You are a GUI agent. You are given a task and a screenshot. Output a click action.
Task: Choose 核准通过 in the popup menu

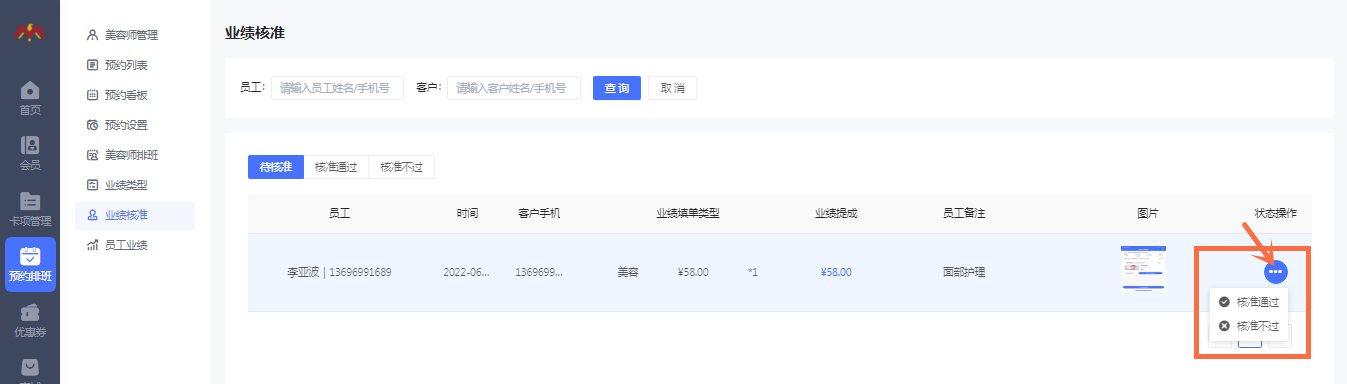point(1248,301)
